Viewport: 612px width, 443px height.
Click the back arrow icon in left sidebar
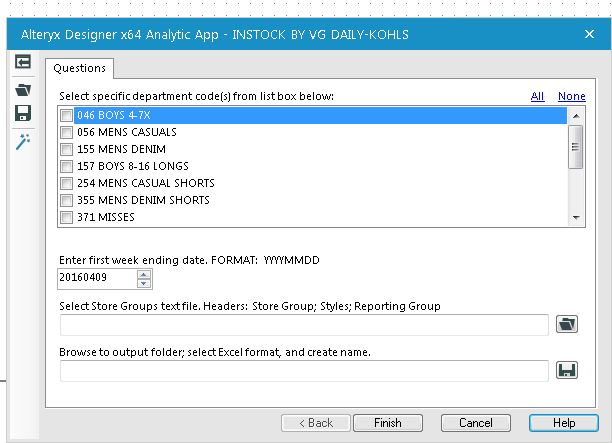coord(22,63)
